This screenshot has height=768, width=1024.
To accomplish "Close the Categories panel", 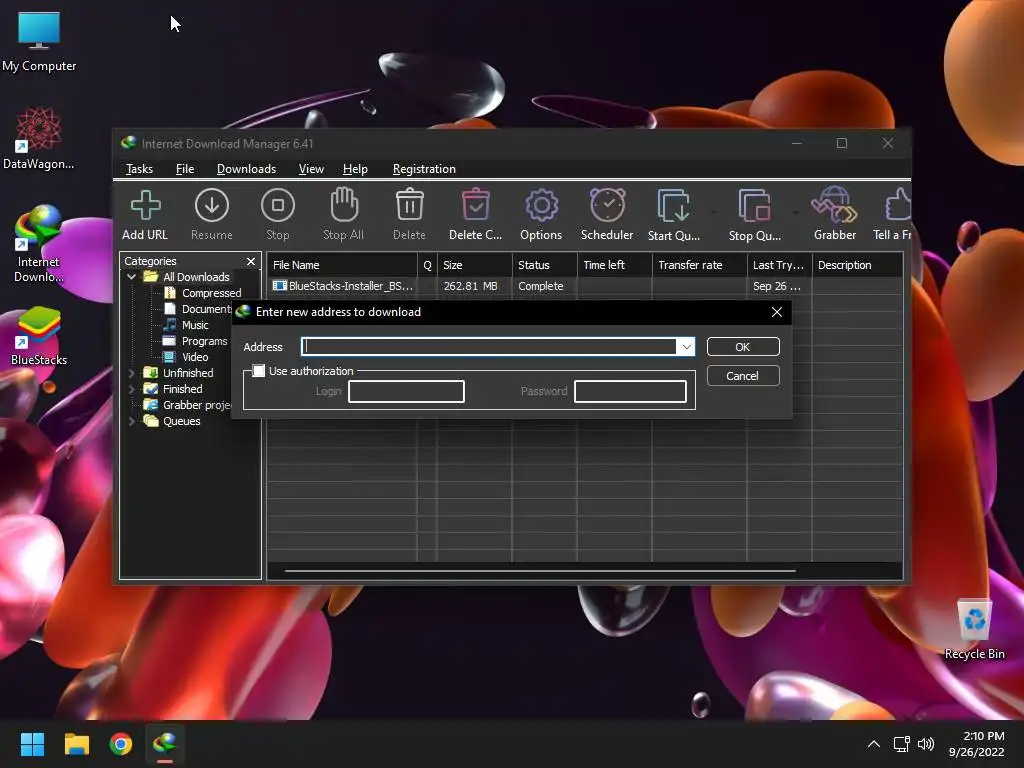I will click(251, 261).
